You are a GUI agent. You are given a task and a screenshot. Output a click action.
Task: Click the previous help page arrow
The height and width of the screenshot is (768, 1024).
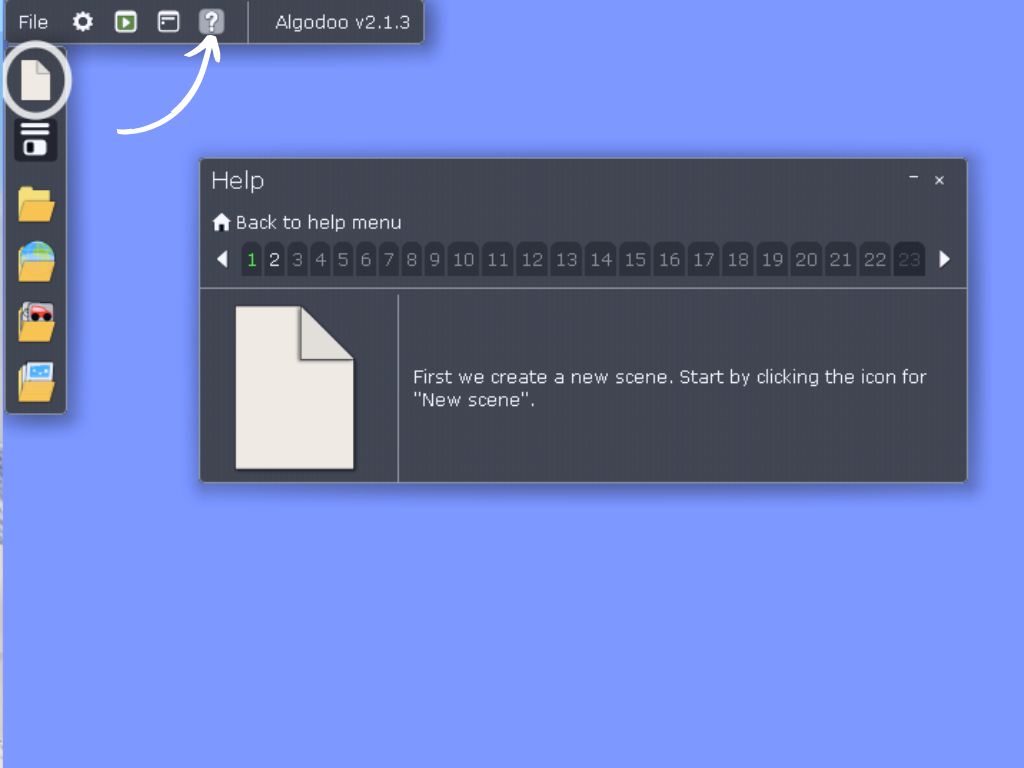coord(222,259)
